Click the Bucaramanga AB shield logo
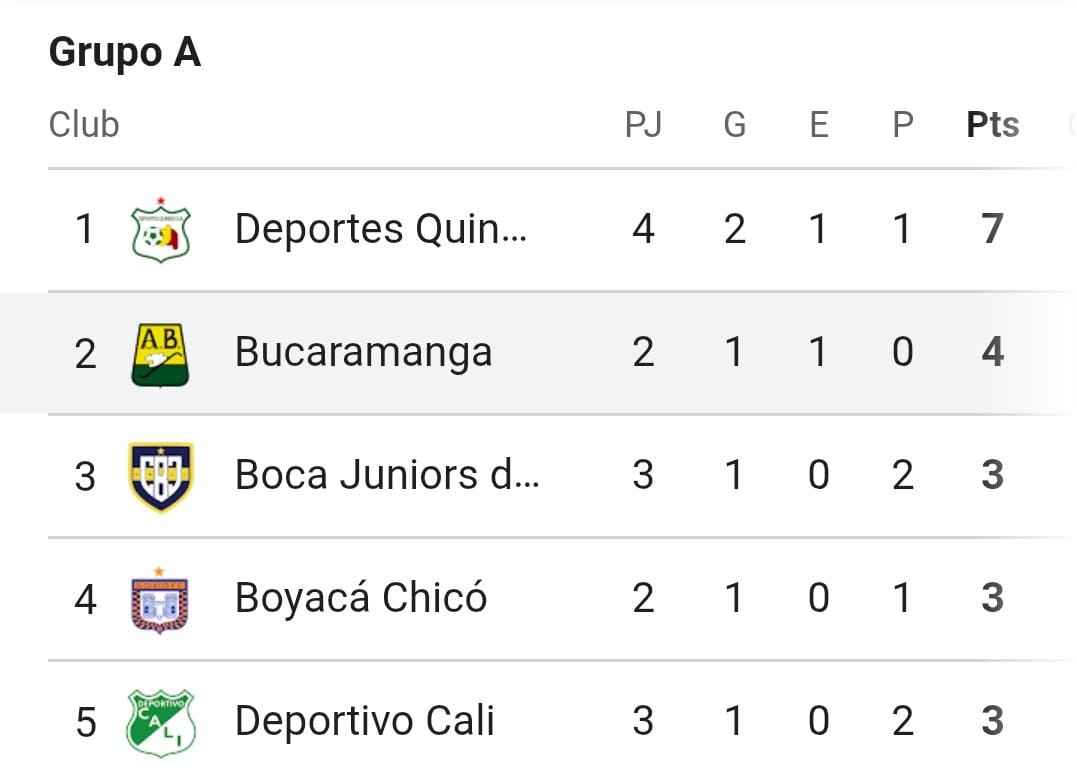Image resolution: width=1077 pixels, height=781 pixels. coord(161,354)
